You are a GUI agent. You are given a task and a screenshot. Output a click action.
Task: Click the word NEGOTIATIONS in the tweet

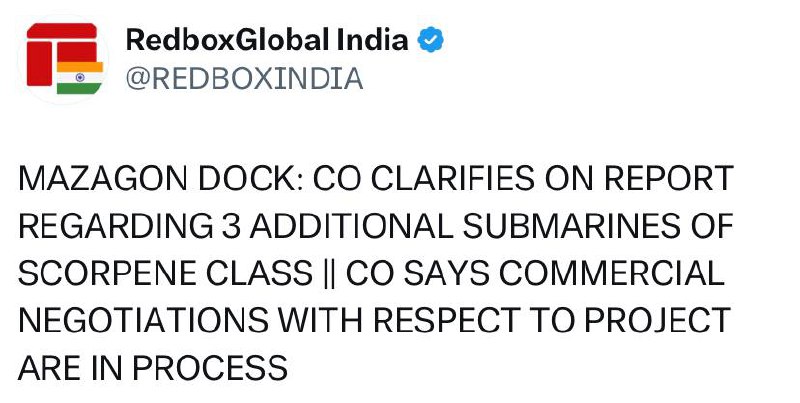(x=143, y=320)
